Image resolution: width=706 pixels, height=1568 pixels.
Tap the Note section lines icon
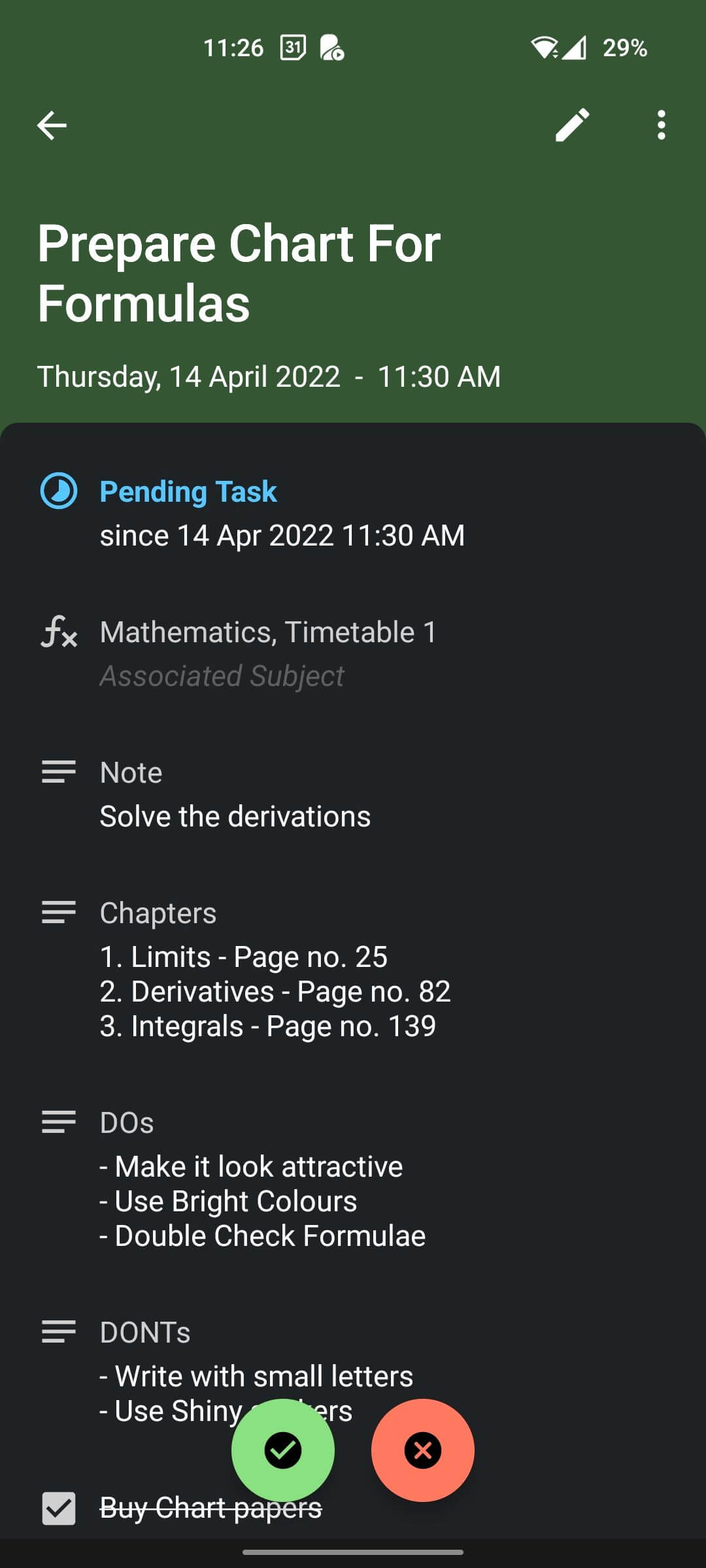59,772
